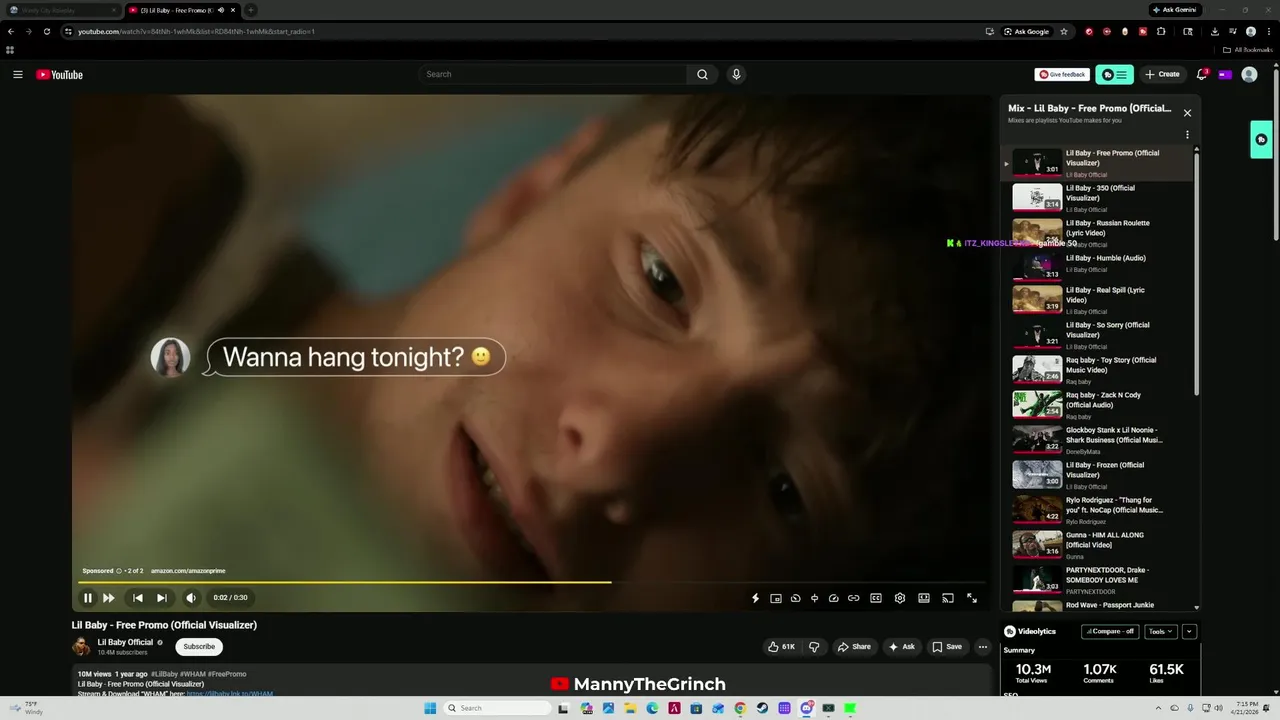1280x720 pixels.
Task: Open the YouTube account avatar menu
Action: click(x=1249, y=74)
